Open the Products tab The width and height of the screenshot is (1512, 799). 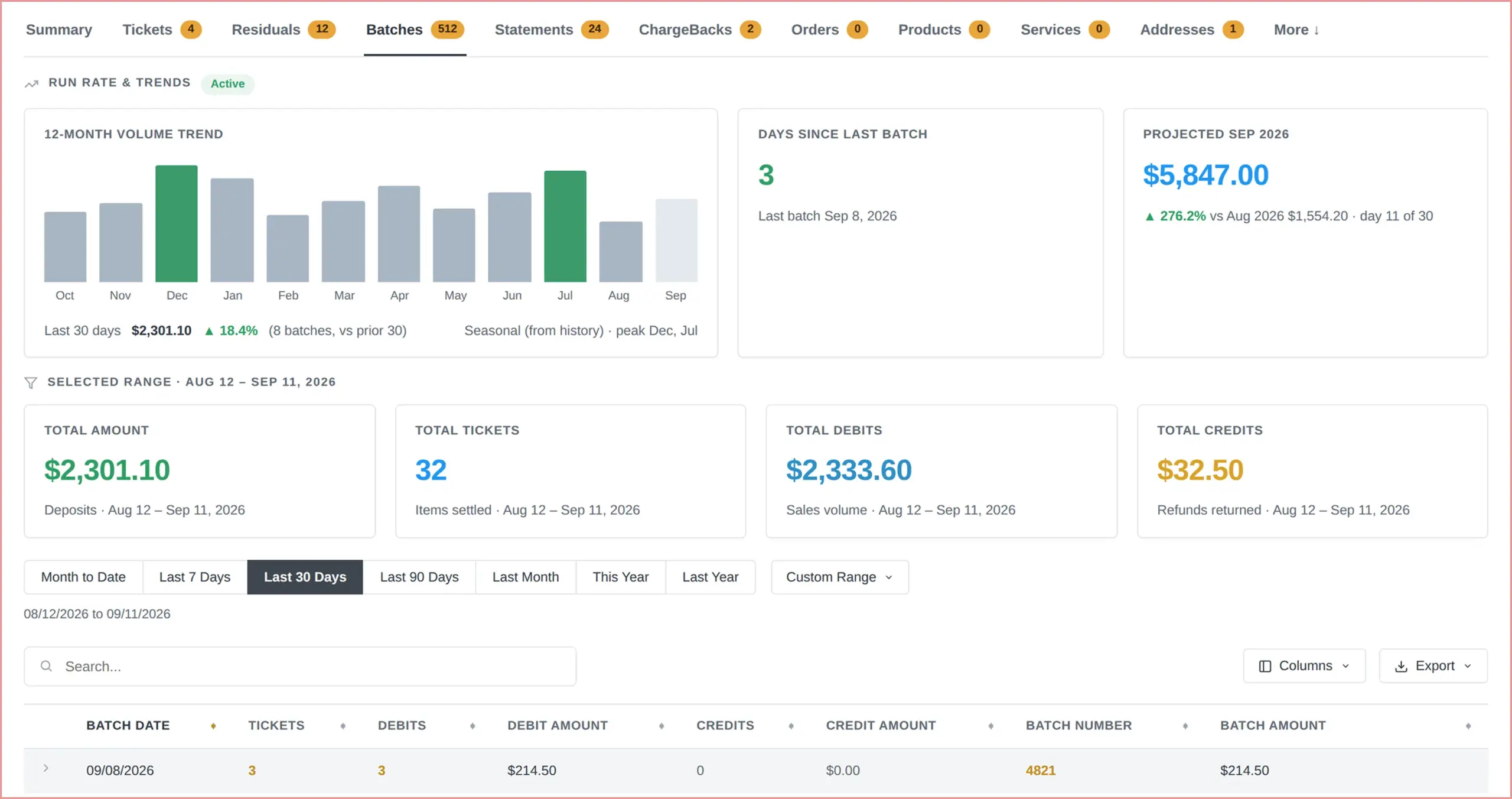click(944, 30)
